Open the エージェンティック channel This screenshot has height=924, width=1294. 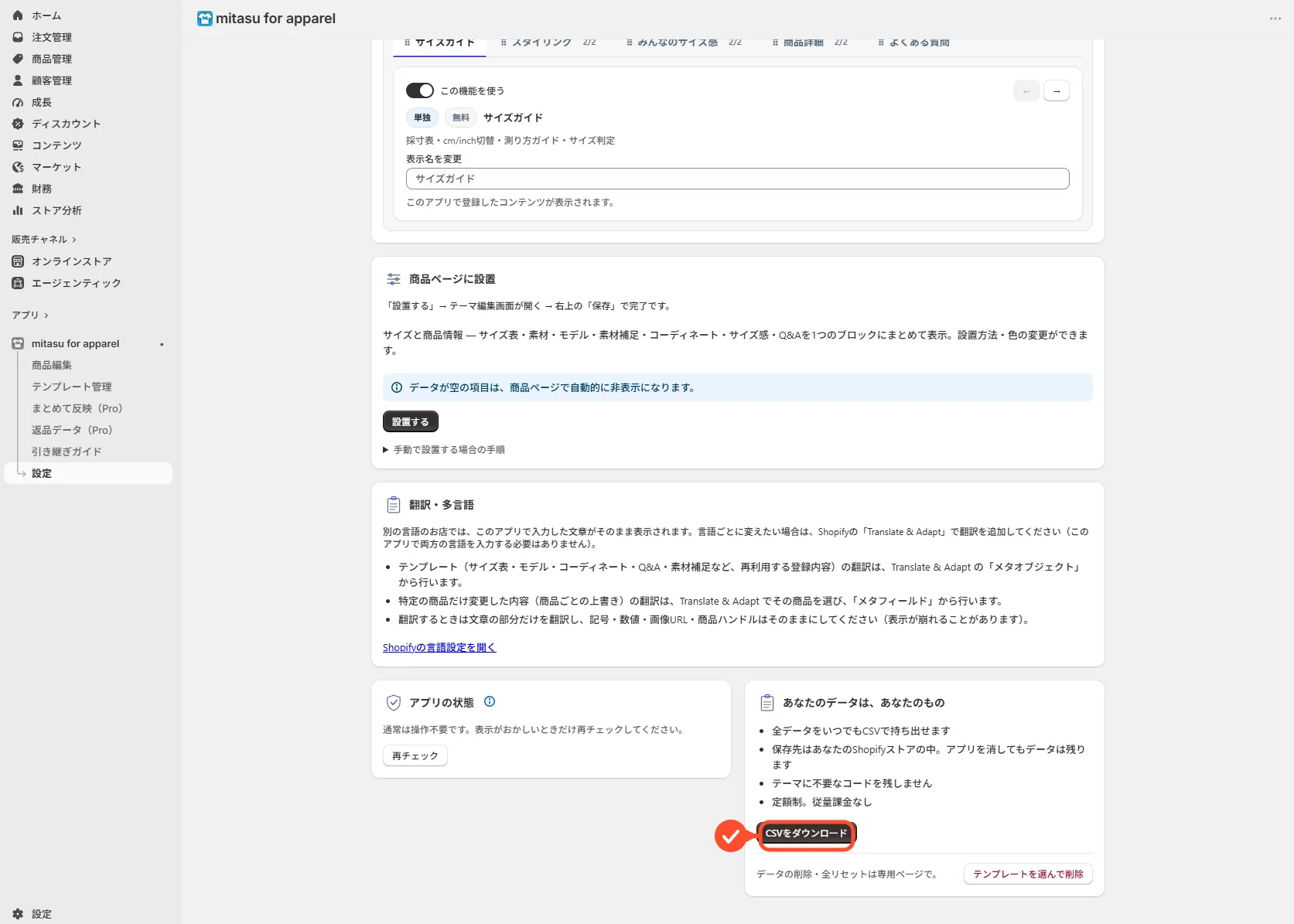pyautogui.click(x=76, y=283)
